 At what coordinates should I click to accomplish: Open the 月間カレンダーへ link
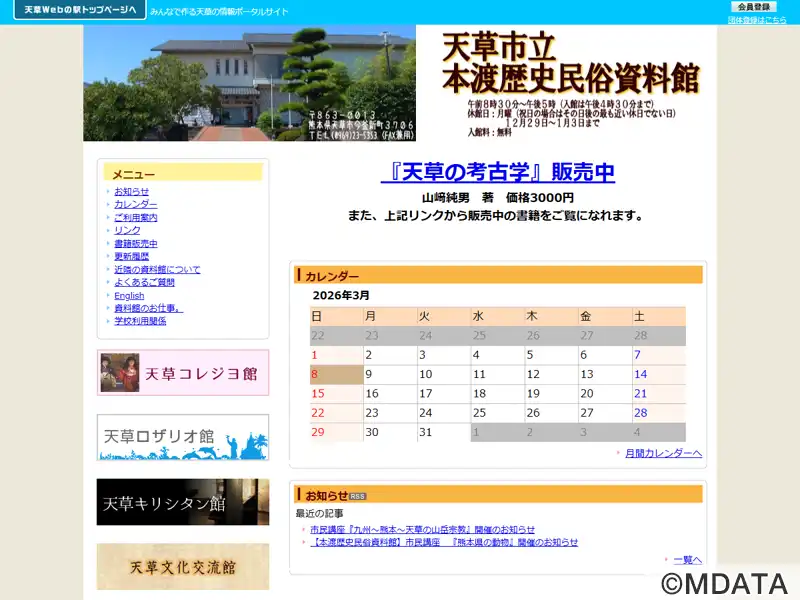(663, 453)
